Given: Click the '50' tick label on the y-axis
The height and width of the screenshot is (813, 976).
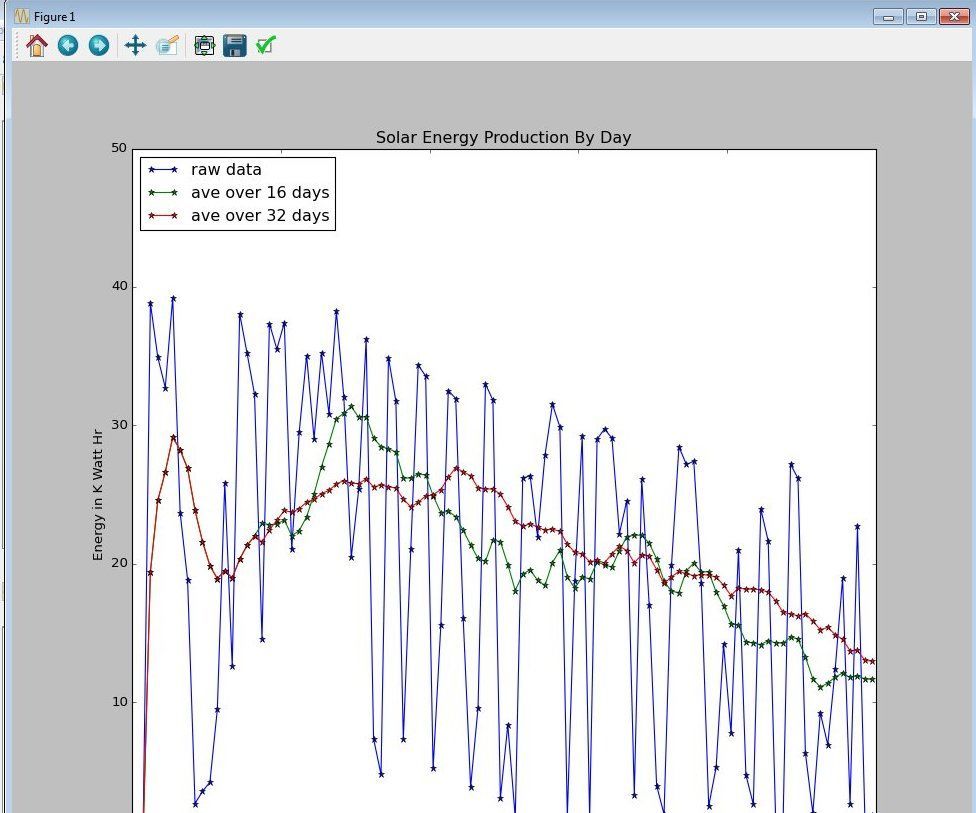Looking at the screenshot, I should pos(117,145).
